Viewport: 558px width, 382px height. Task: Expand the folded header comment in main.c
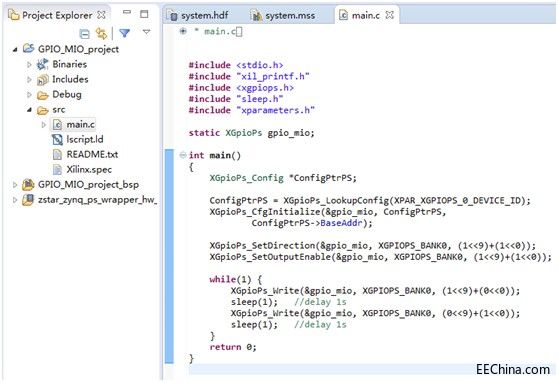(x=183, y=31)
